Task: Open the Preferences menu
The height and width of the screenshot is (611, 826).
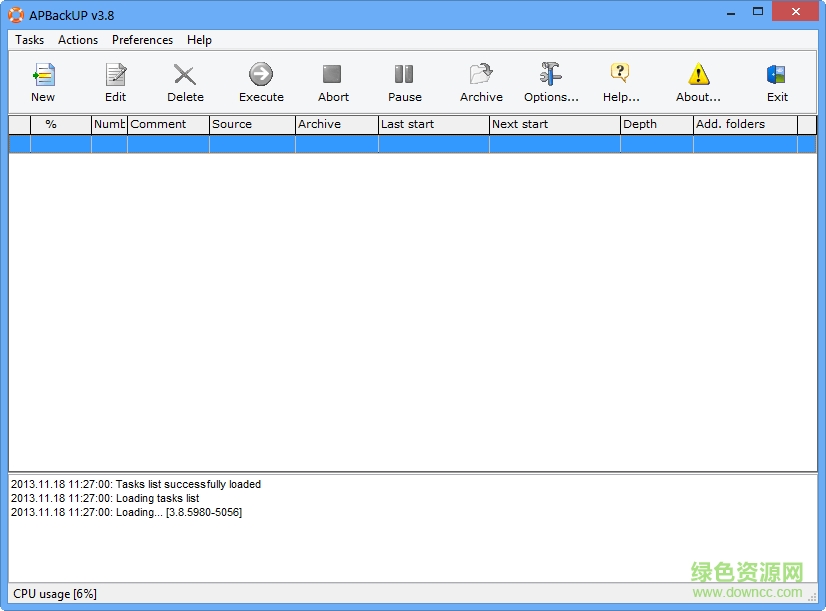Action: 142,40
